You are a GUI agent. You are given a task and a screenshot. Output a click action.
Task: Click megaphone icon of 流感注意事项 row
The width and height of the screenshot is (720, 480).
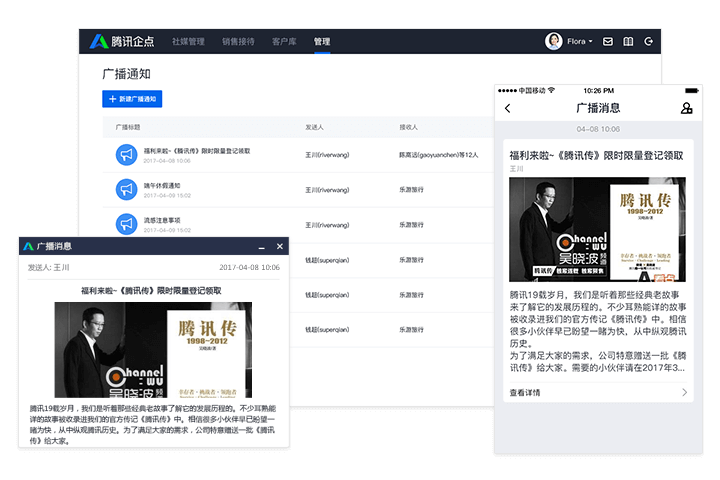(126, 224)
